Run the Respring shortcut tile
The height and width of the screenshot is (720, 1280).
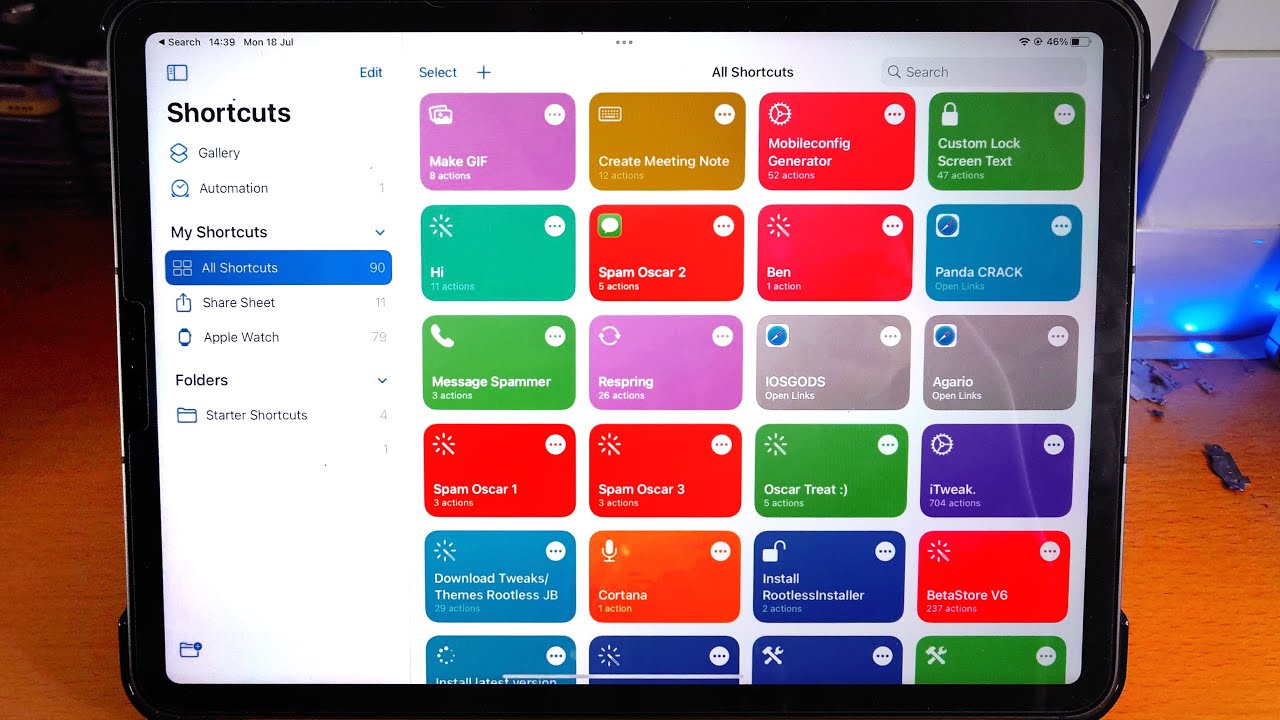(x=666, y=362)
